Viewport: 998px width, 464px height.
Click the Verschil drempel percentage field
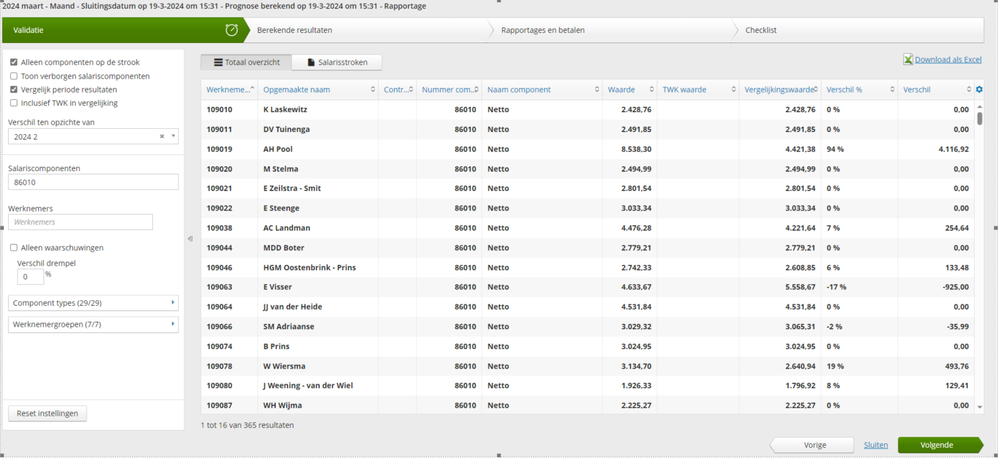point(31,276)
